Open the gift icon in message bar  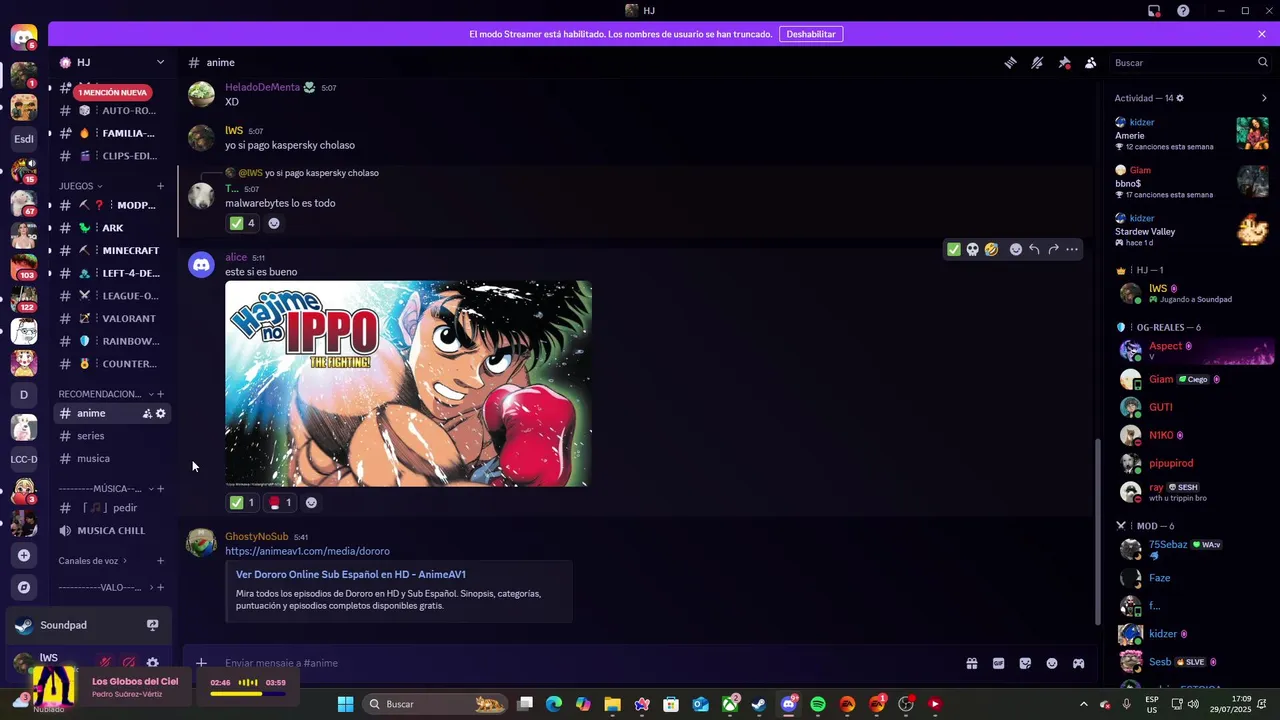tap(971, 663)
